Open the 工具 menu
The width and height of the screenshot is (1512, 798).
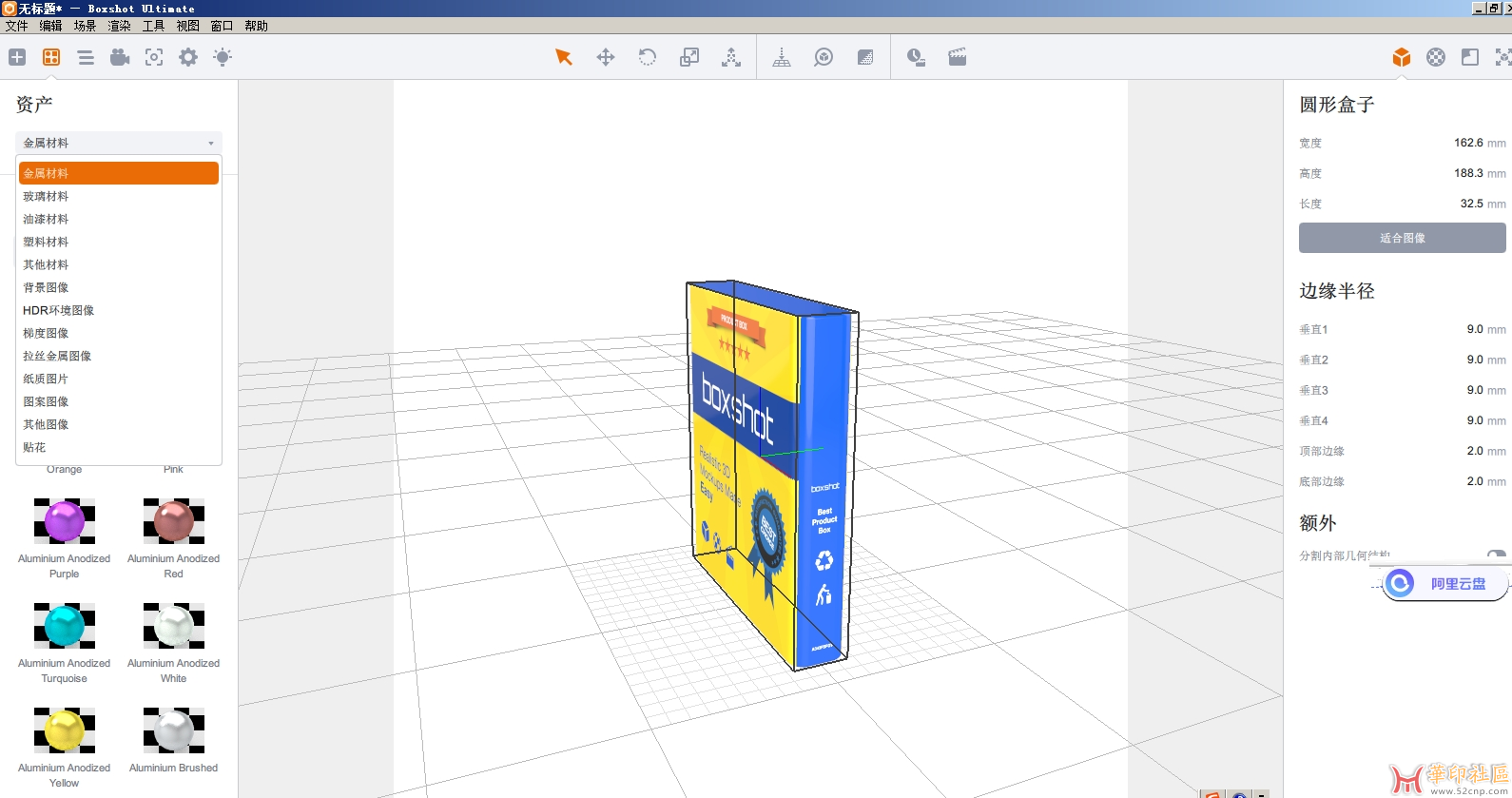pyautogui.click(x=154, y=26)
